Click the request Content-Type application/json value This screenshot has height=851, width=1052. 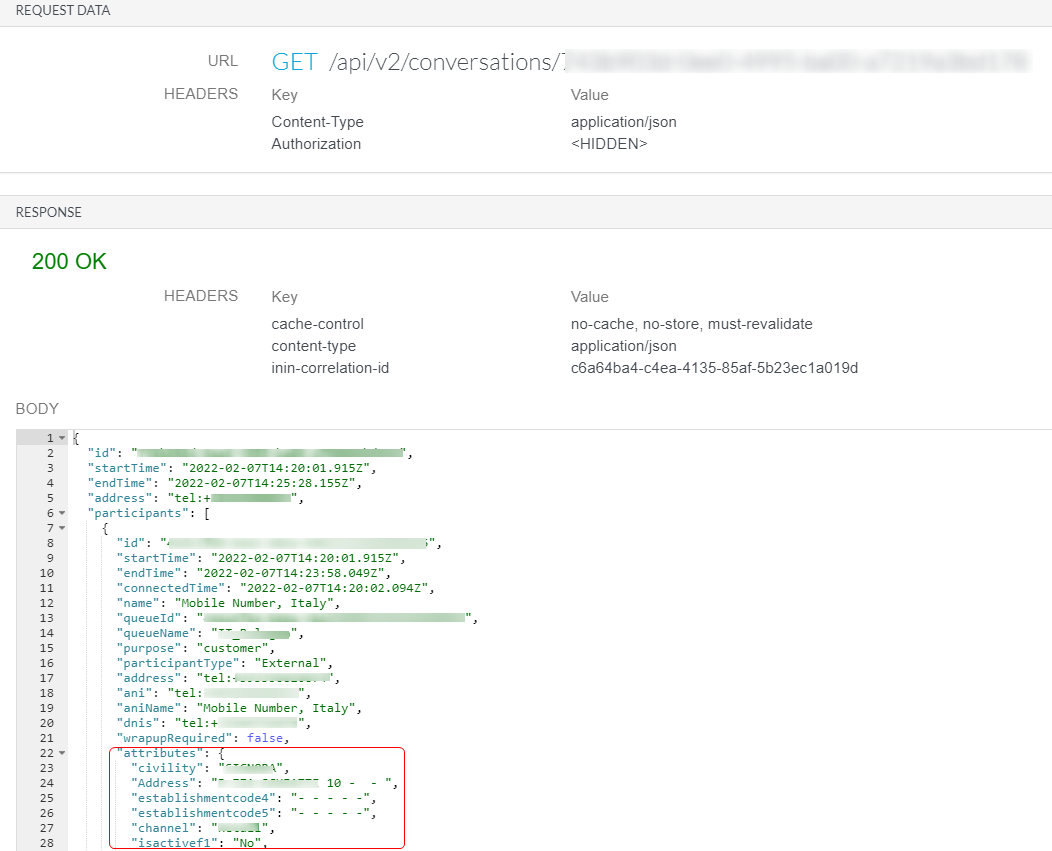624,122
